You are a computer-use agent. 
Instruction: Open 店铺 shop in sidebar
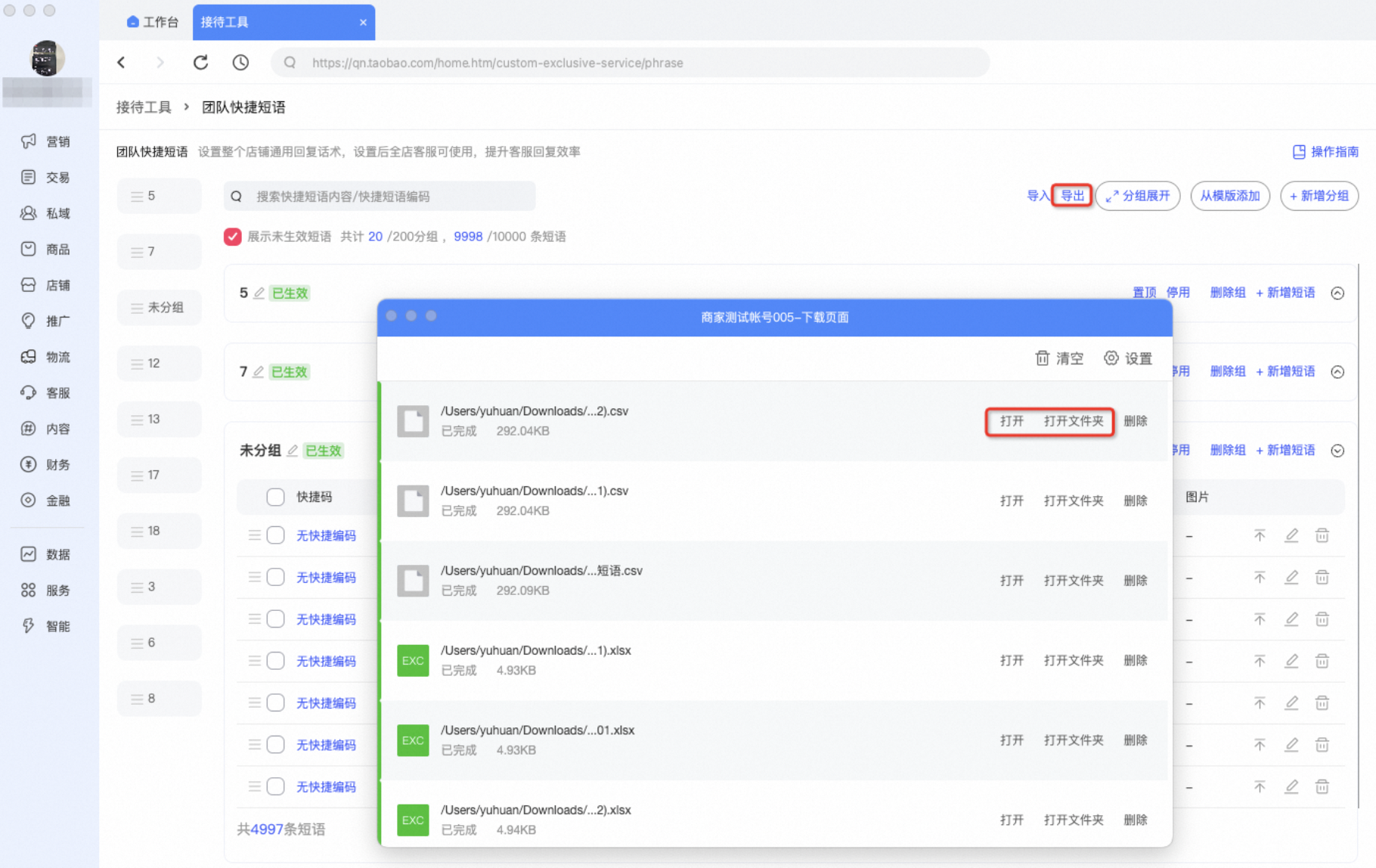point(45,285)
